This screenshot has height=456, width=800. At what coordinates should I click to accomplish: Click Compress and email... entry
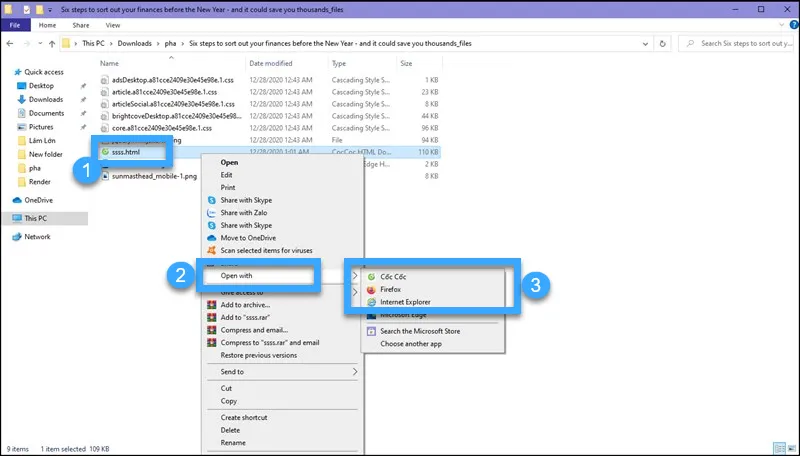pos(254,330)
